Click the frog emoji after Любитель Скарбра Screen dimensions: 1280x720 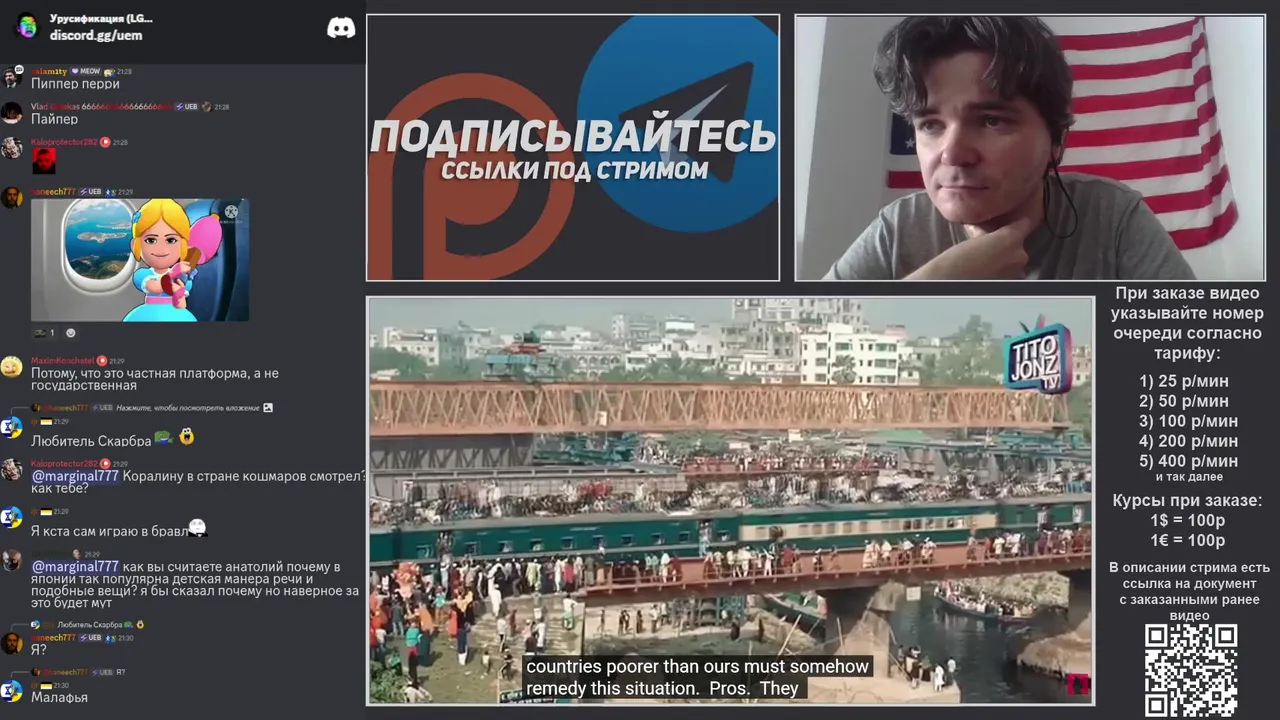pos(163,438)
